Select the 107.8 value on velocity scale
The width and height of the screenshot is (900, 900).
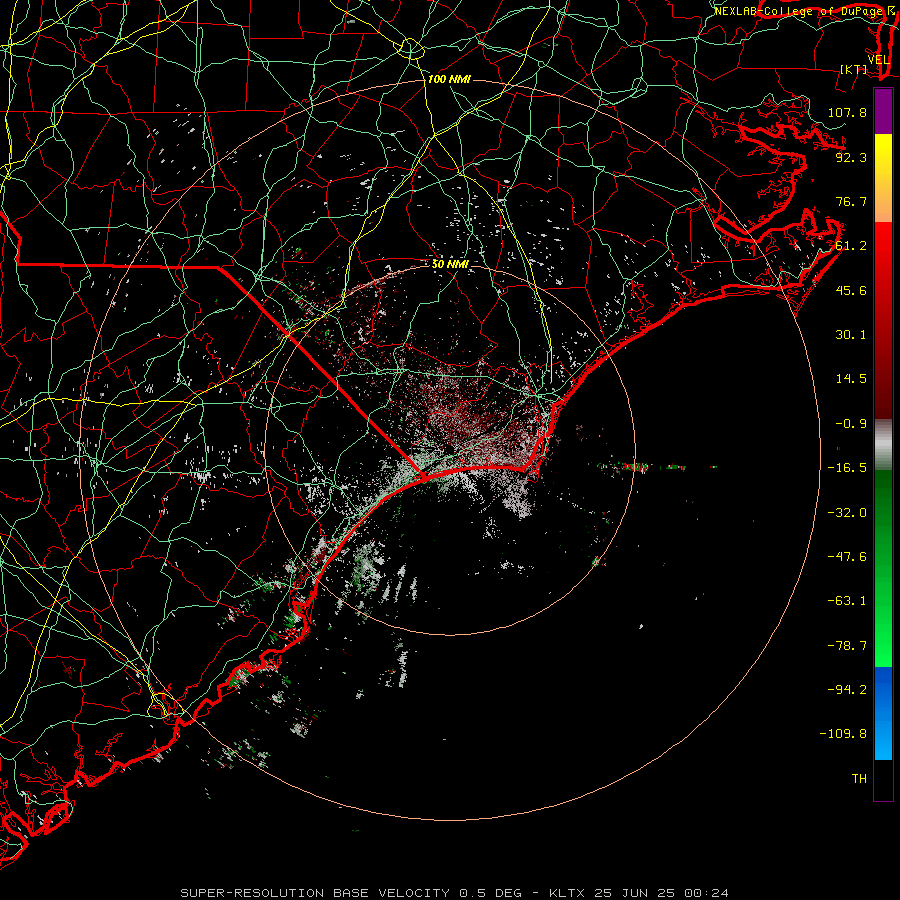(847, 112)
